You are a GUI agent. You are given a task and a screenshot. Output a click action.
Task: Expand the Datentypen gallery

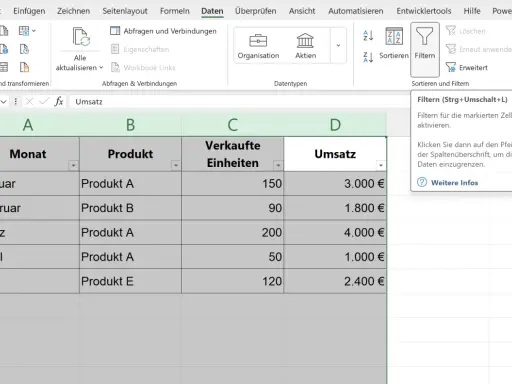pos(338,46)
